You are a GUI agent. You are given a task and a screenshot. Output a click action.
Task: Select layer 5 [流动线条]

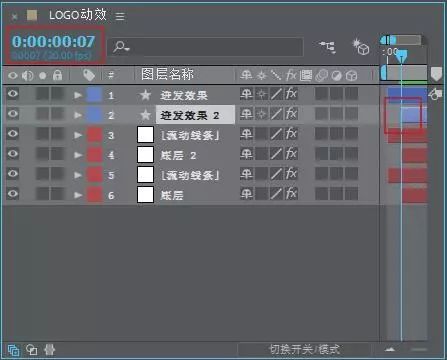(190, 176)
